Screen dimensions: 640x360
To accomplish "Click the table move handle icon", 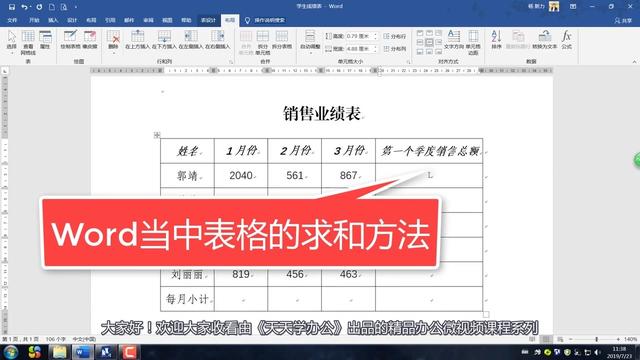I will [157, 135].
